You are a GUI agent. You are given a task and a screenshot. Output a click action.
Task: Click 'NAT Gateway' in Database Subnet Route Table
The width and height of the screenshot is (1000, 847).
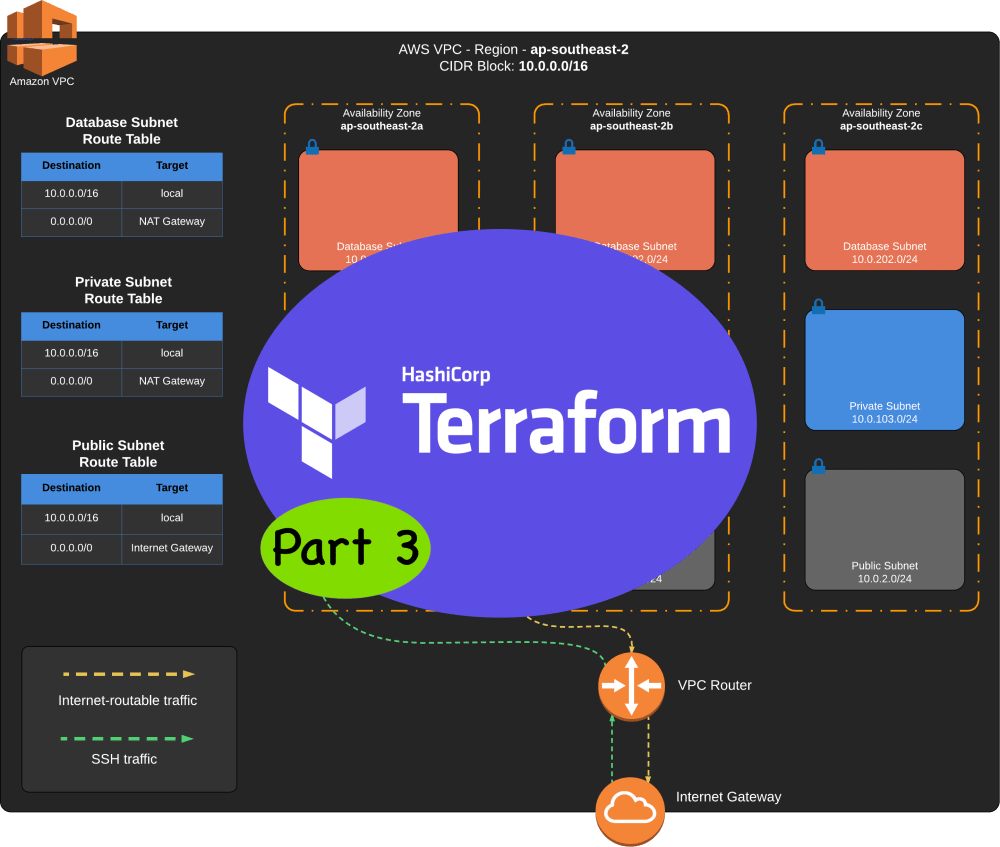[172, 221]
